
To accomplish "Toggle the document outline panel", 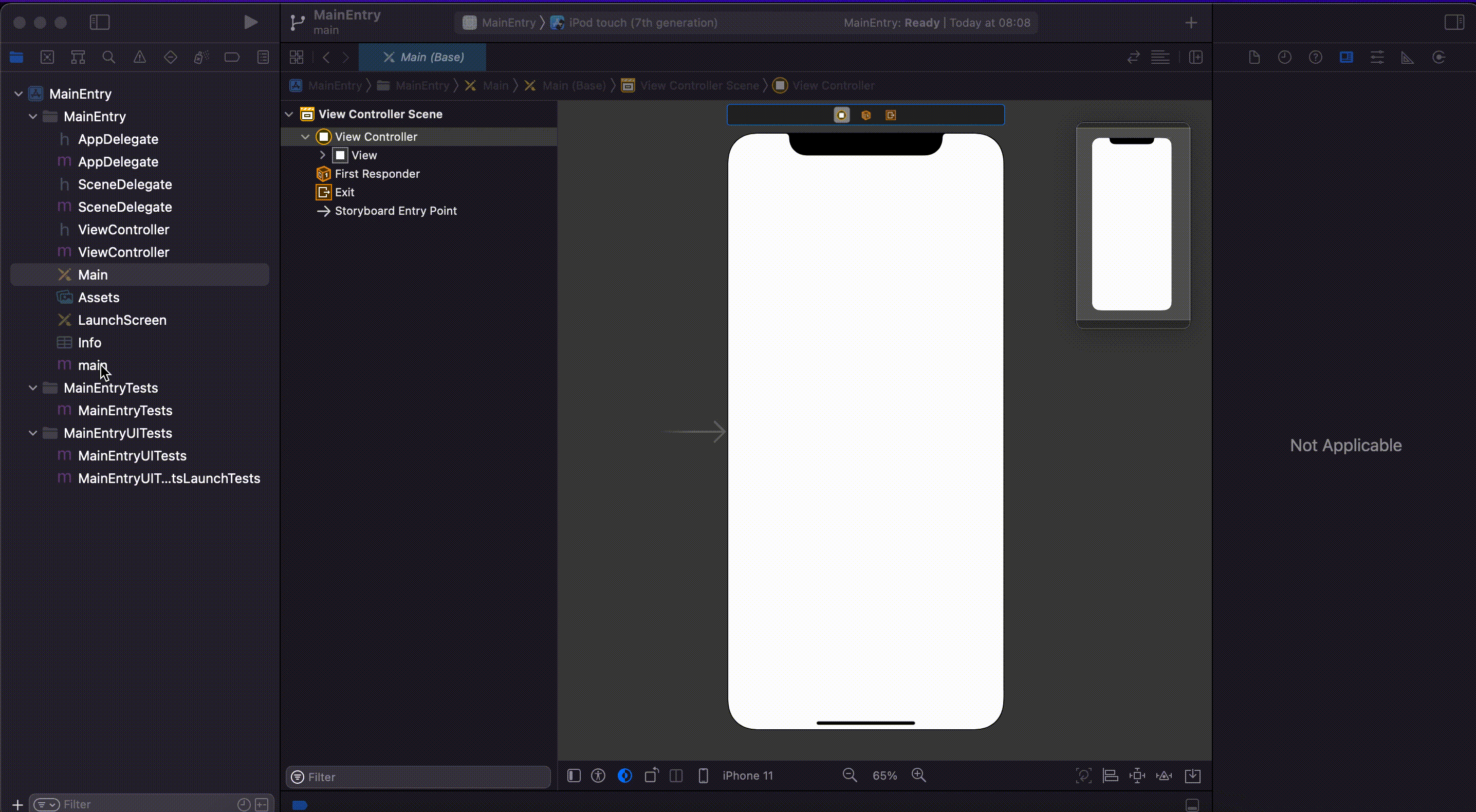I will click(x=574, y=776).
